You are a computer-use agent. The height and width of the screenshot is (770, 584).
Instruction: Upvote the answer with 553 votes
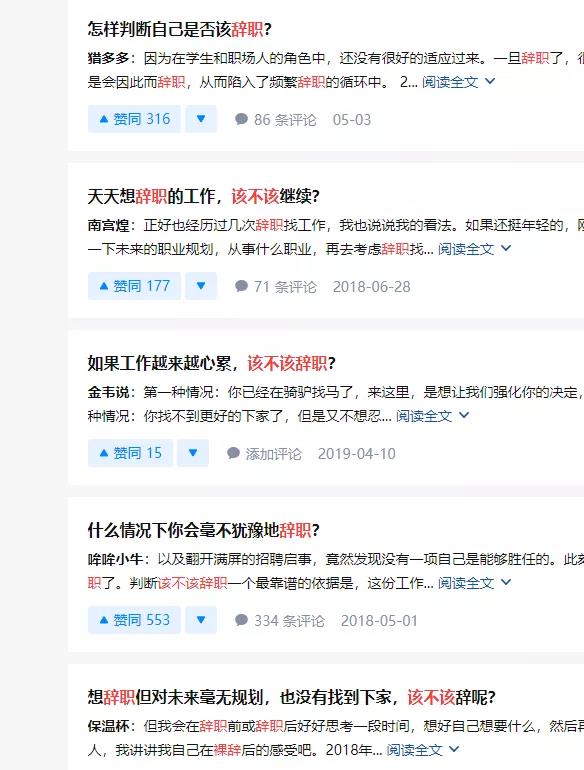134,620
